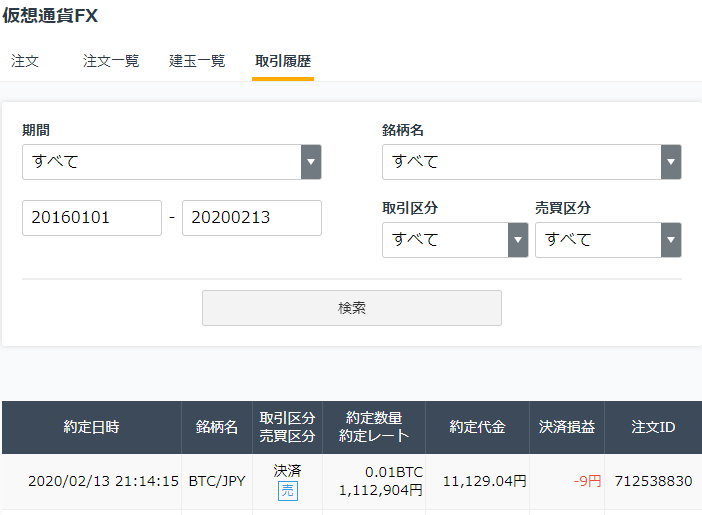
Task: Click the end date field 20200213
Action: click(252, 218)
